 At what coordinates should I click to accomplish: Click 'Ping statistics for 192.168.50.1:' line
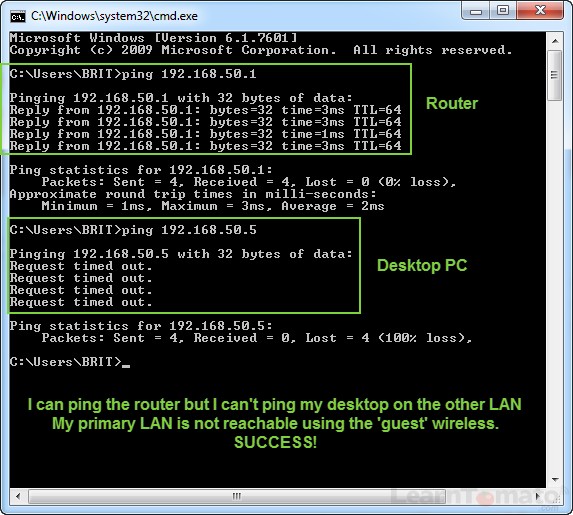pyautogui.click(x=141, y=170)
